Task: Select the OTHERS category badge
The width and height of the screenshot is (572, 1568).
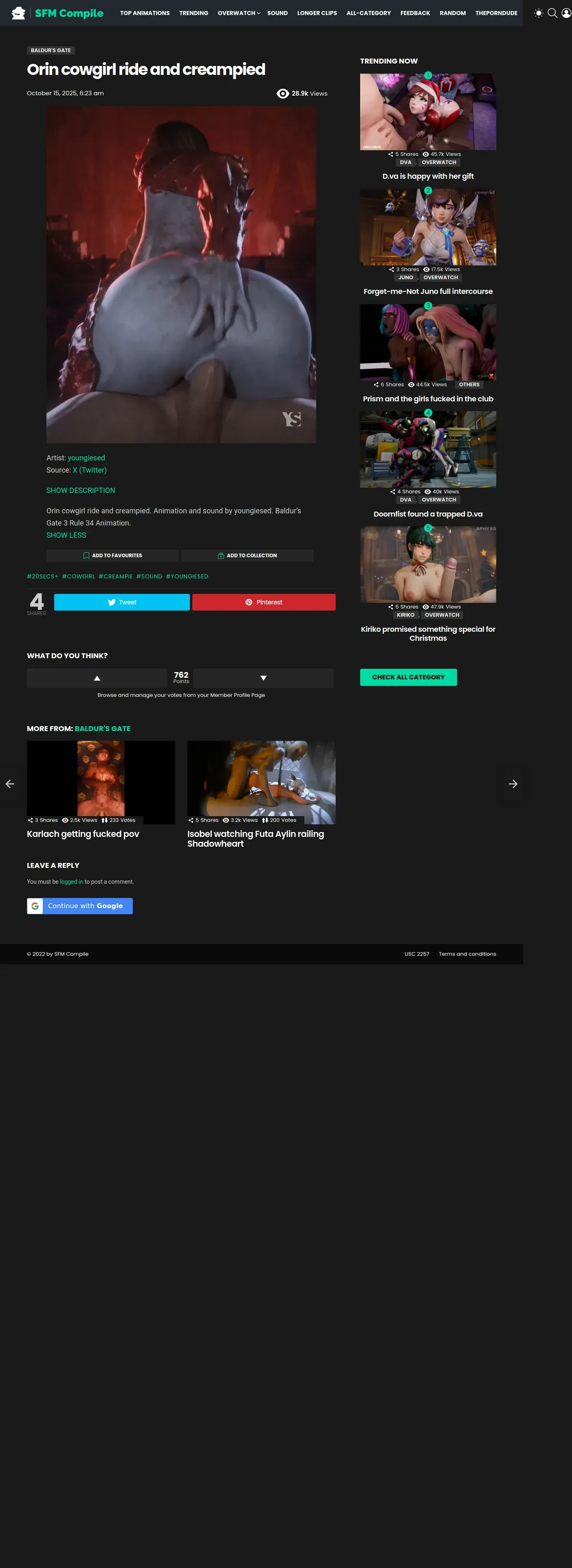Action: [x=469, y=385]
